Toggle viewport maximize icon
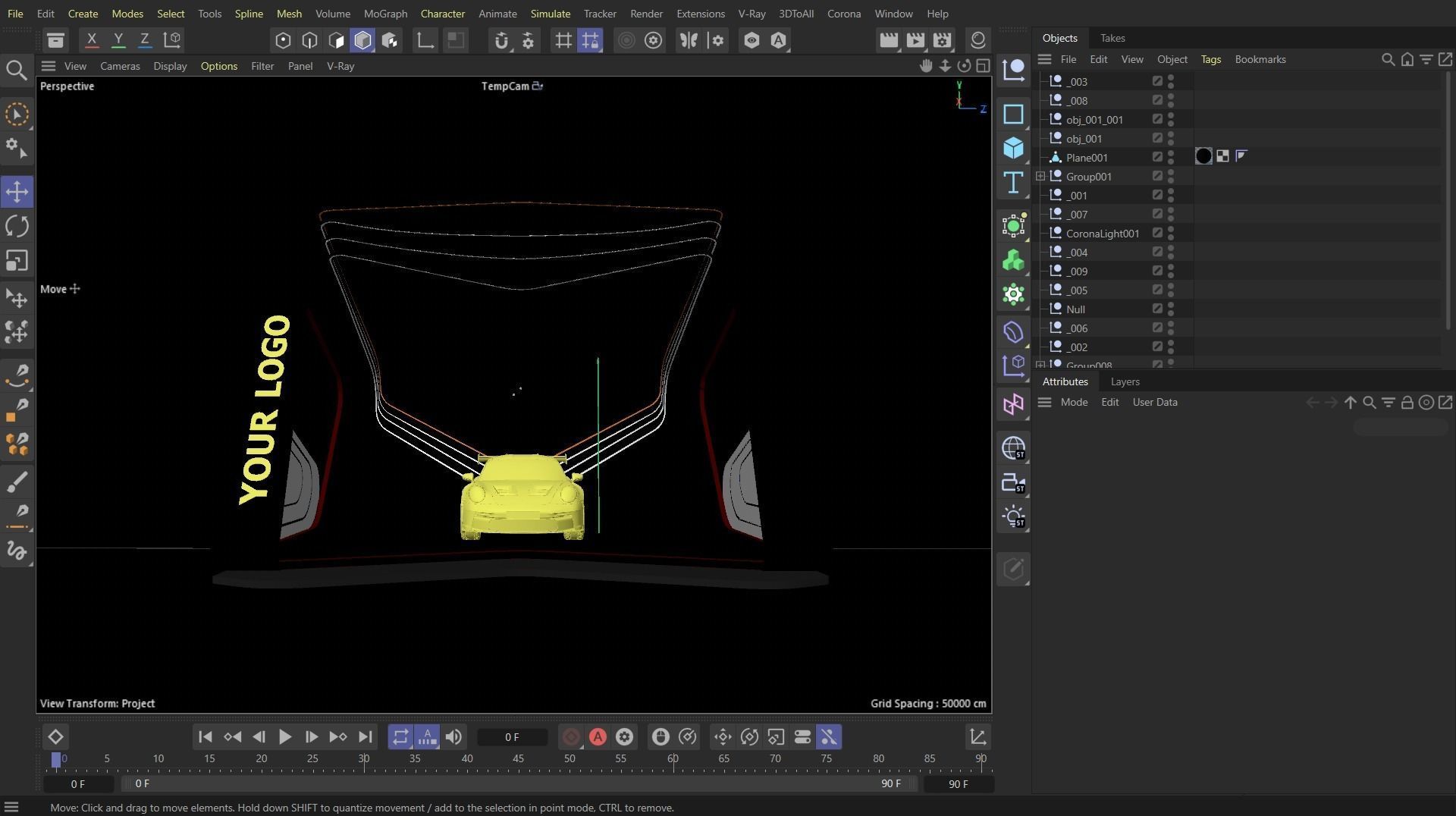The width and height of the screenshot is (1456, 816). click(x=983, y=66)
